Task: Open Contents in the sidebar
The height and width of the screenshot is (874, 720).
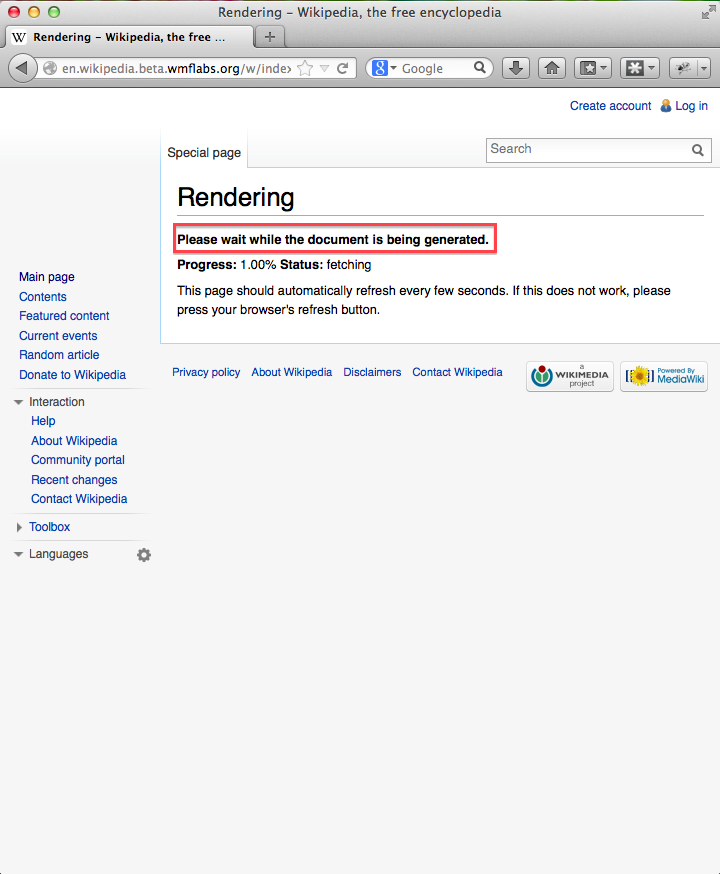Action: click(43, 297)
